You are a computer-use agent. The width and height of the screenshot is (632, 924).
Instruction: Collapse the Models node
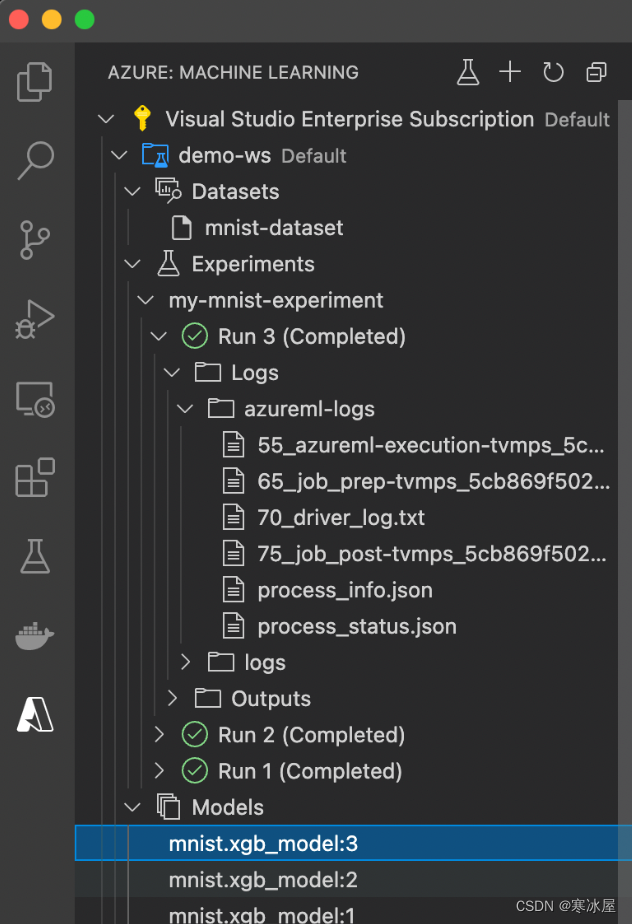[133, 807]
